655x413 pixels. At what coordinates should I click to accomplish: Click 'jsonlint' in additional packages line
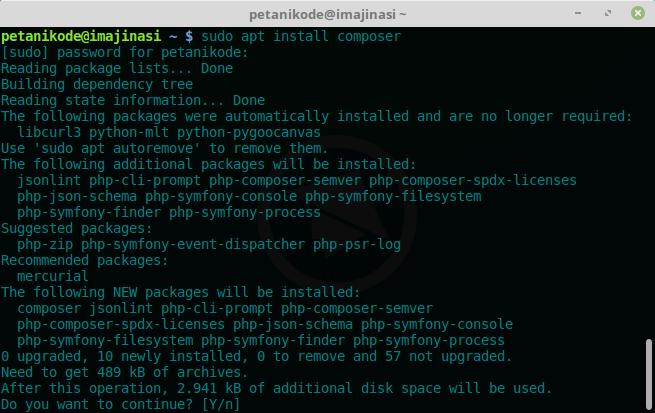click(49, 180)
